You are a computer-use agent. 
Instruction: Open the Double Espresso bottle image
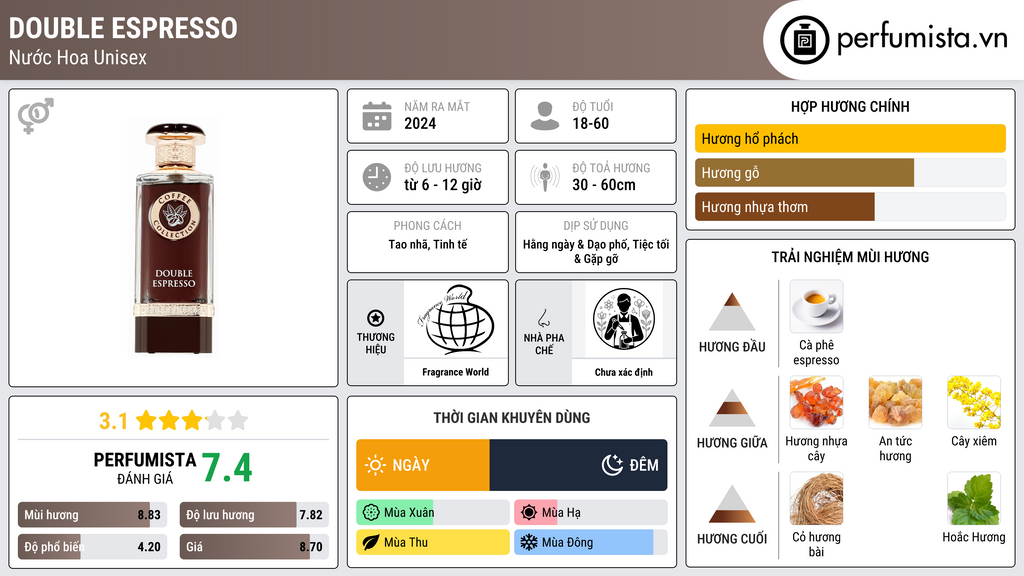pyautogui.click(x=174, y=238)
